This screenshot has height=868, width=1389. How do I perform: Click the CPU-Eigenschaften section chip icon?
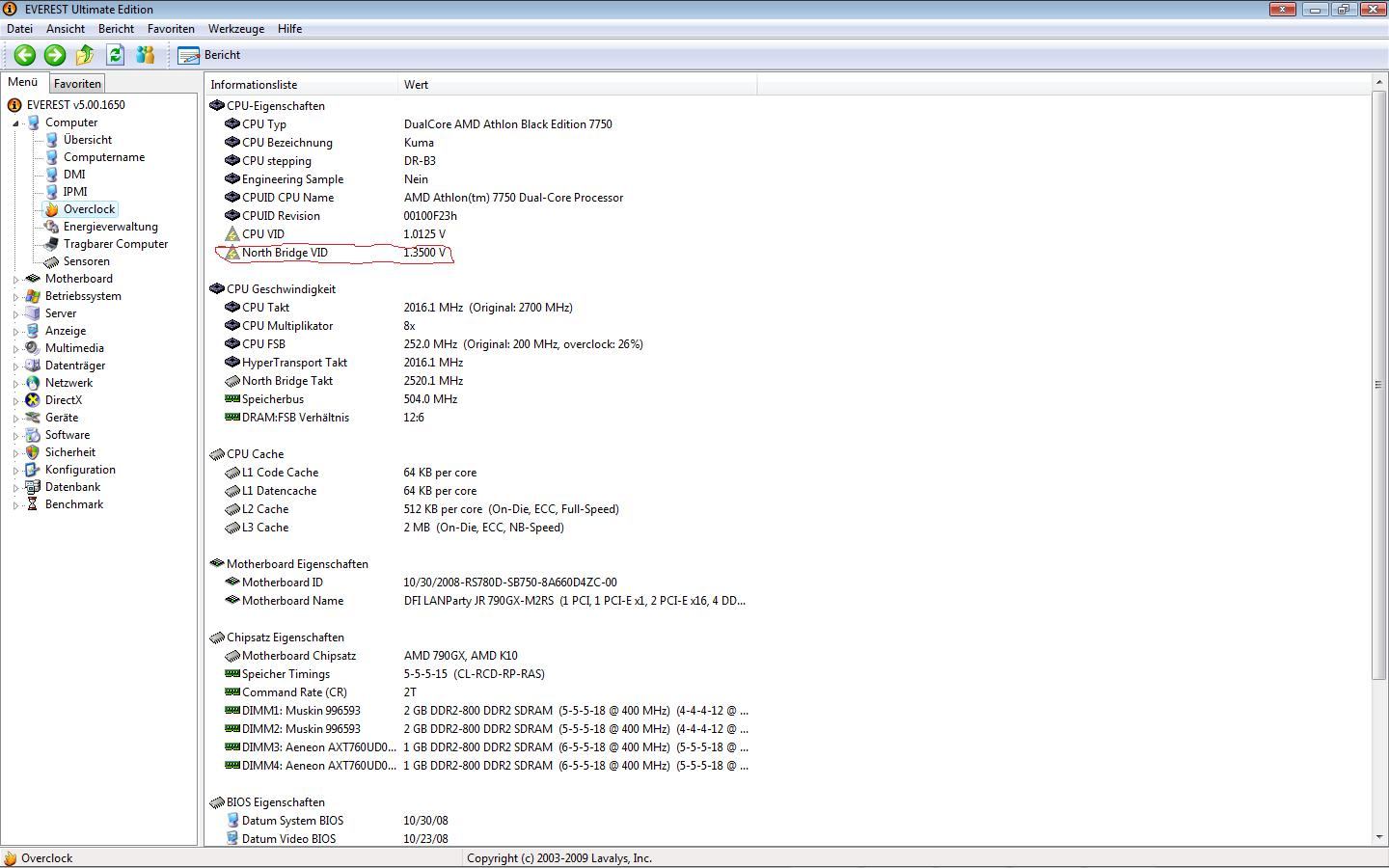point(217,106)
